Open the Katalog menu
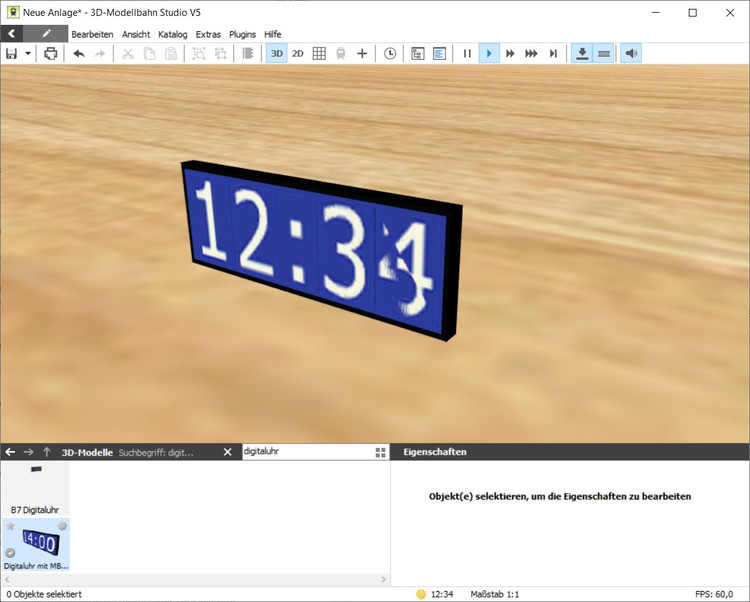This screenshot has height=602, width=750. (x=173, y=34)
